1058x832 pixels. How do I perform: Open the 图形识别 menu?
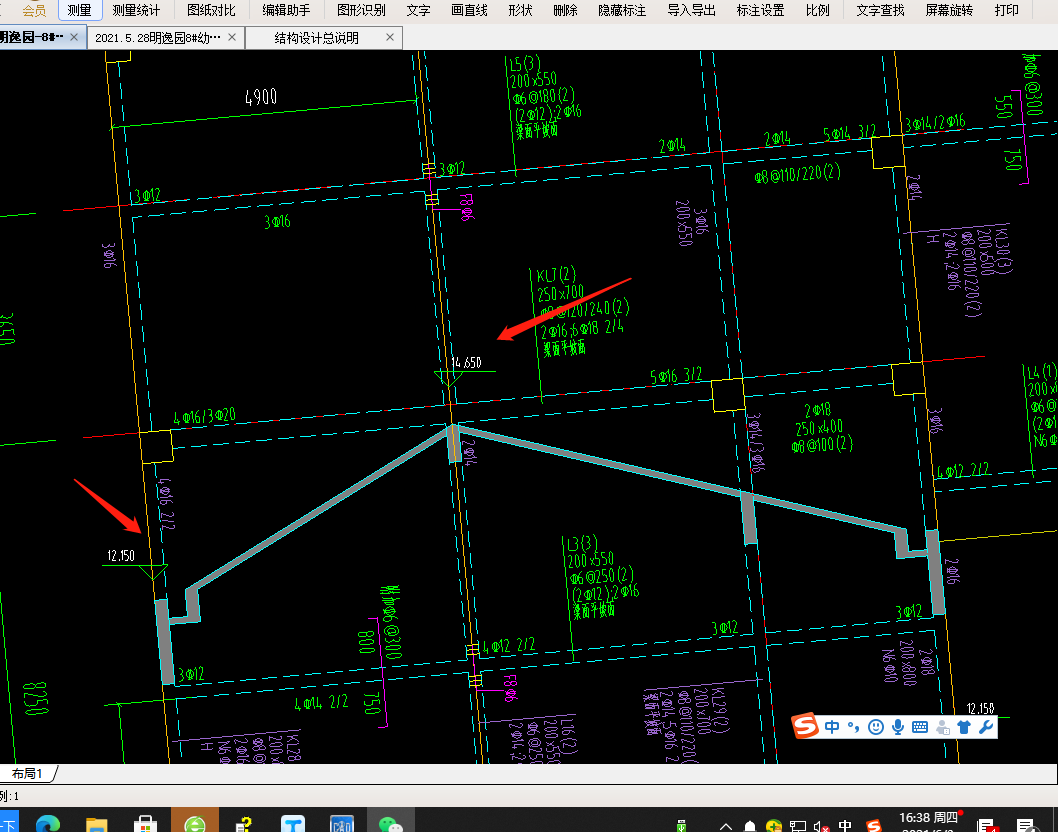[x=361, y=10]
